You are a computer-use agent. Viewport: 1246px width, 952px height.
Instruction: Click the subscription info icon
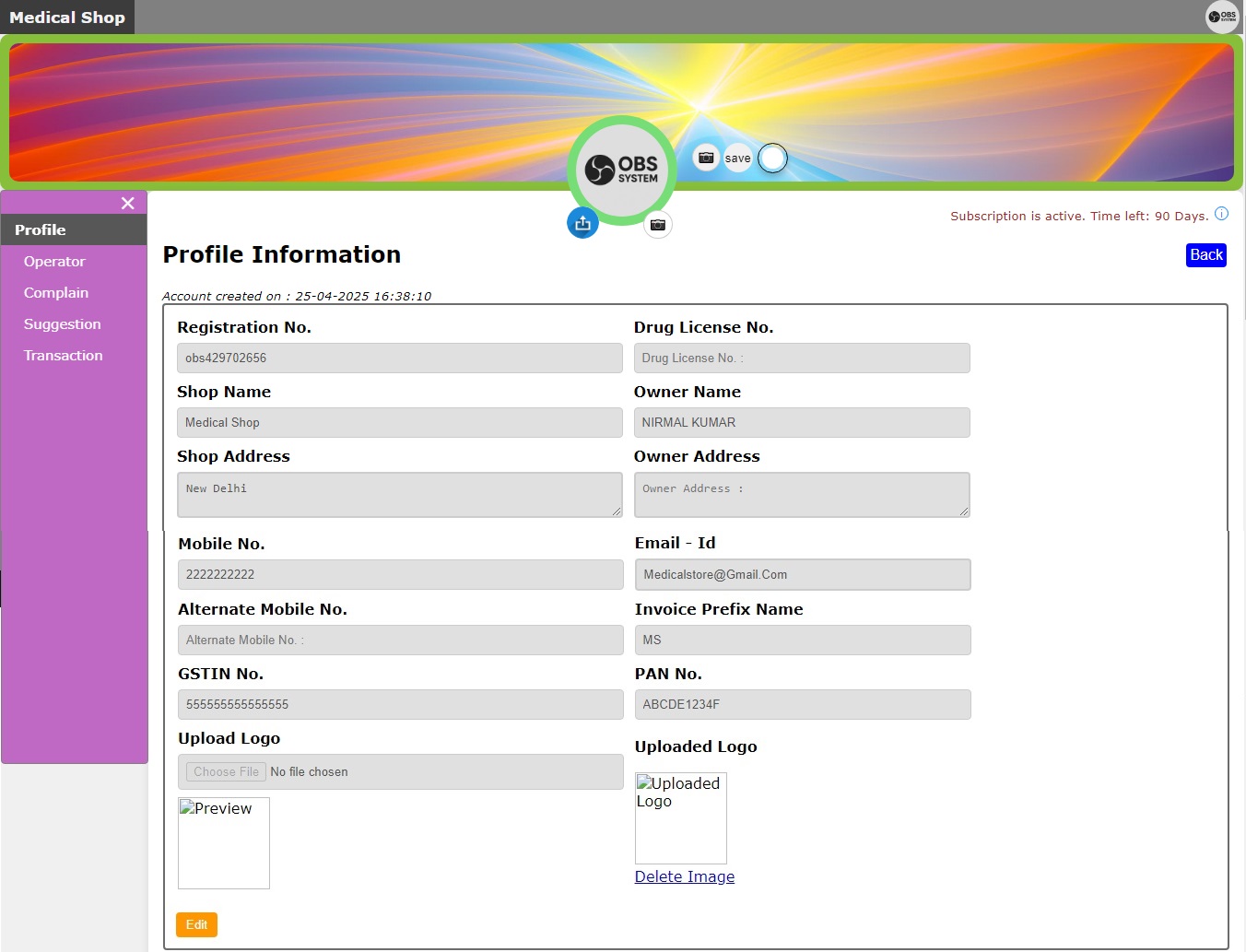[x=1221, y=214]
